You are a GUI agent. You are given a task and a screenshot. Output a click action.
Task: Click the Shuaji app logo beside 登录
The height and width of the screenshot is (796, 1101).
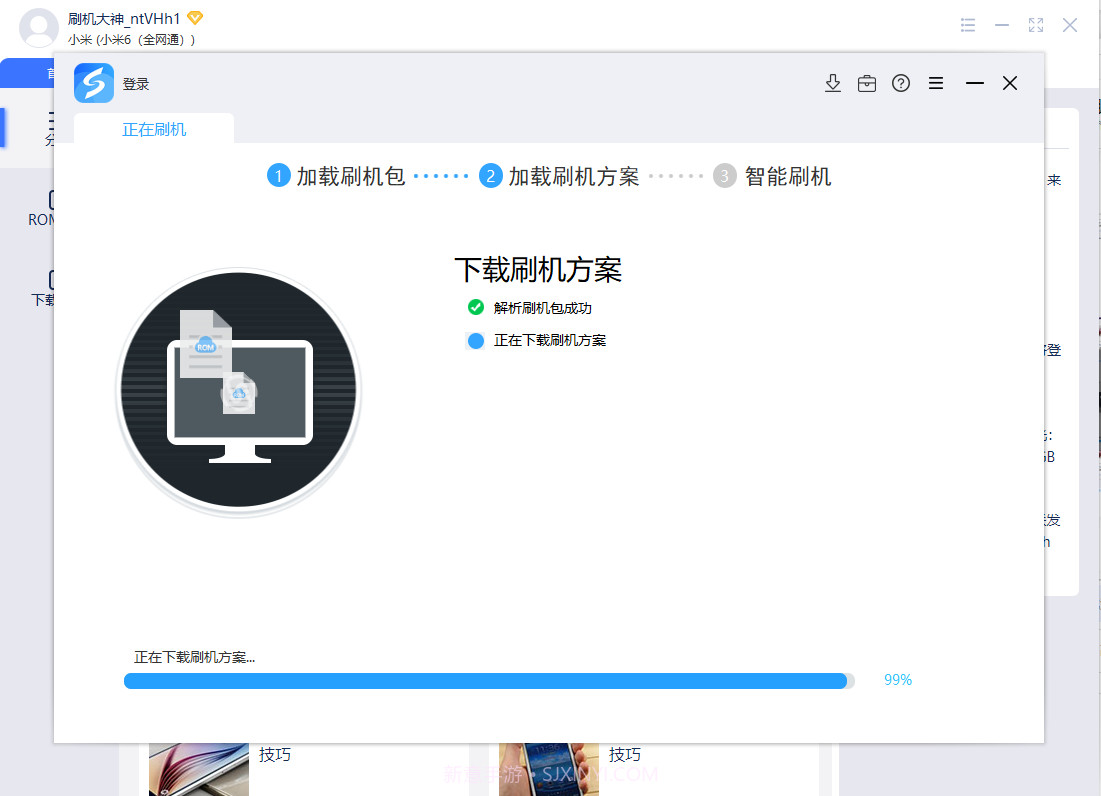(93, 83)
